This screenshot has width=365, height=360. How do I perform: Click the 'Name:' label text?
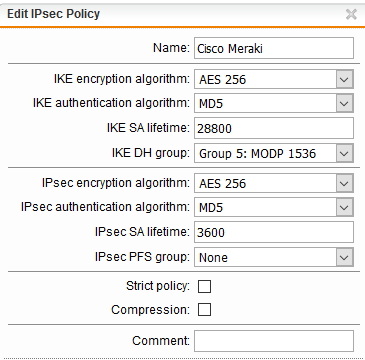[171, 48]
